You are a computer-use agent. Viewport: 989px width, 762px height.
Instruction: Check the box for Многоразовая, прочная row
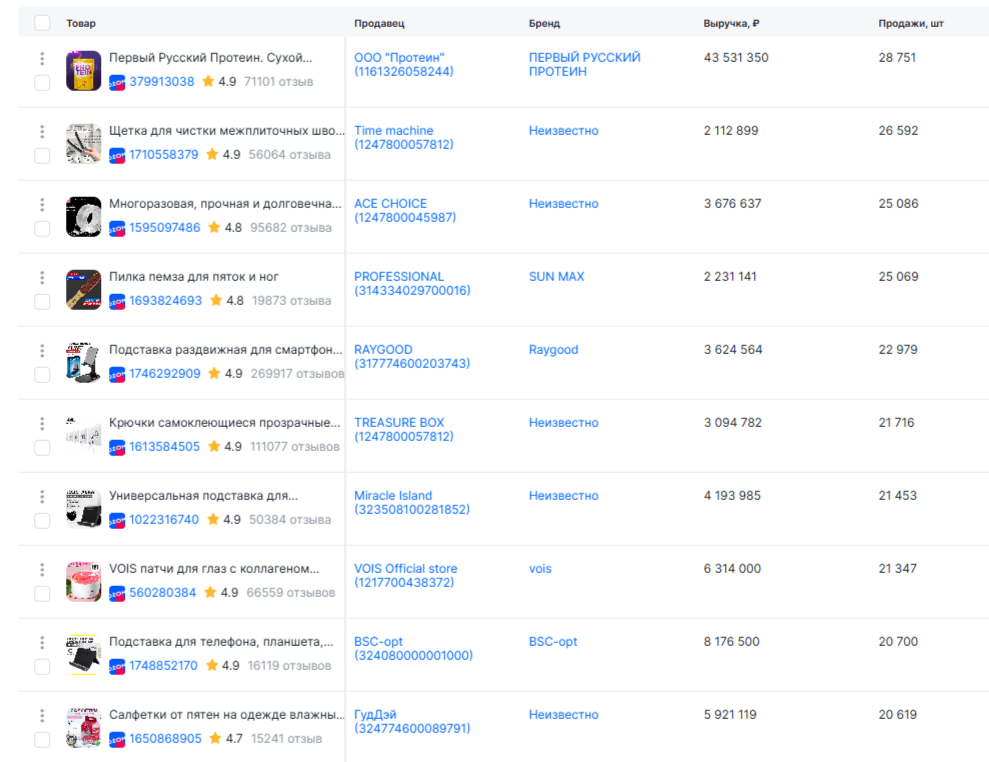(x=42, y=228)
